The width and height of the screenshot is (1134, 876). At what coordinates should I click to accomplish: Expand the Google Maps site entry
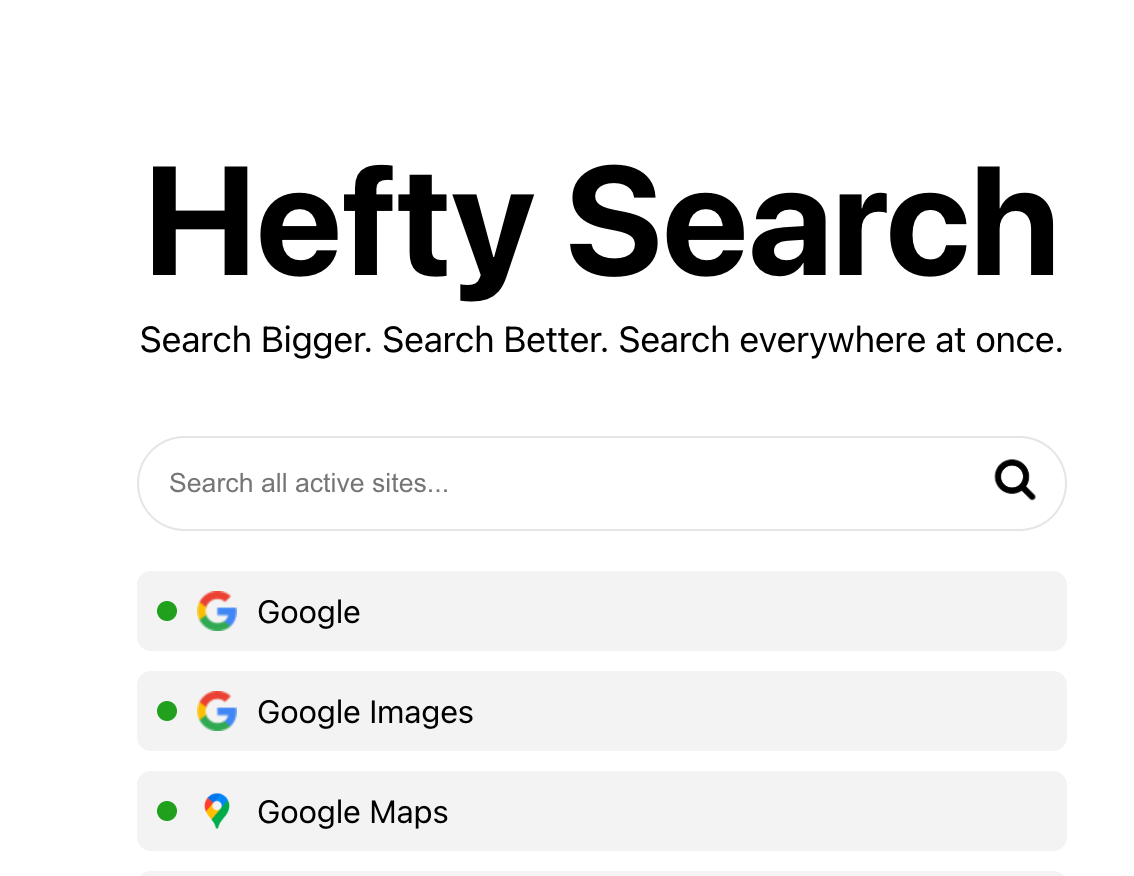[x=600, y=811]
